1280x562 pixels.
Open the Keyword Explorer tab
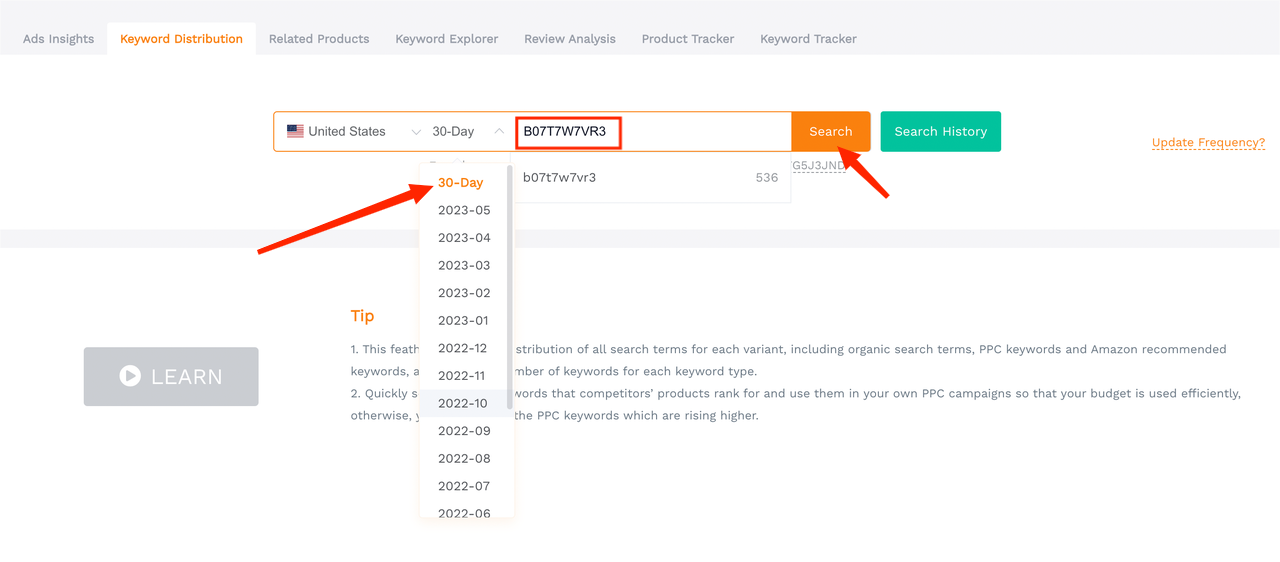click(447, 39)
